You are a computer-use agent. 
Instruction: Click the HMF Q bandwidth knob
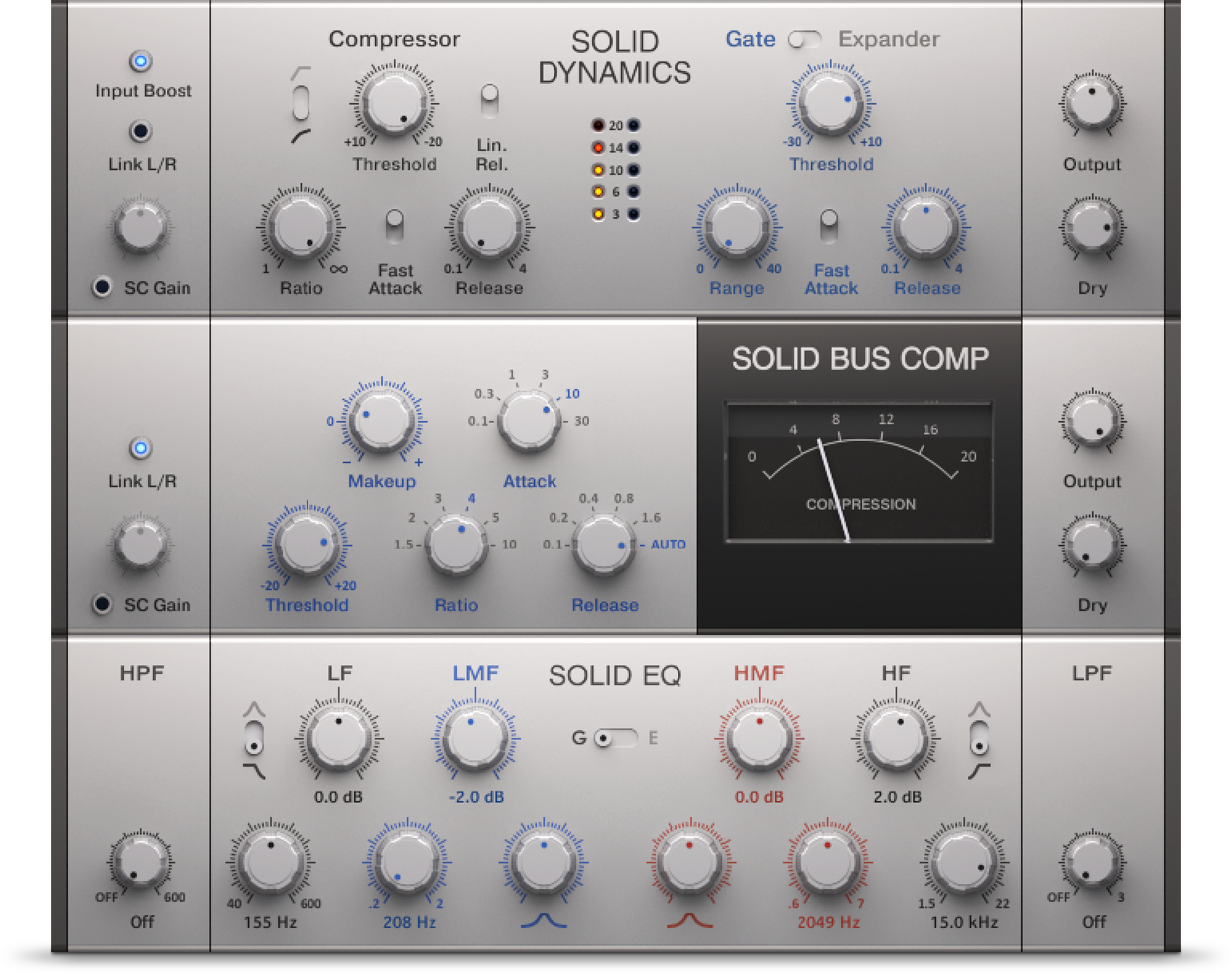tap(690, 862)
